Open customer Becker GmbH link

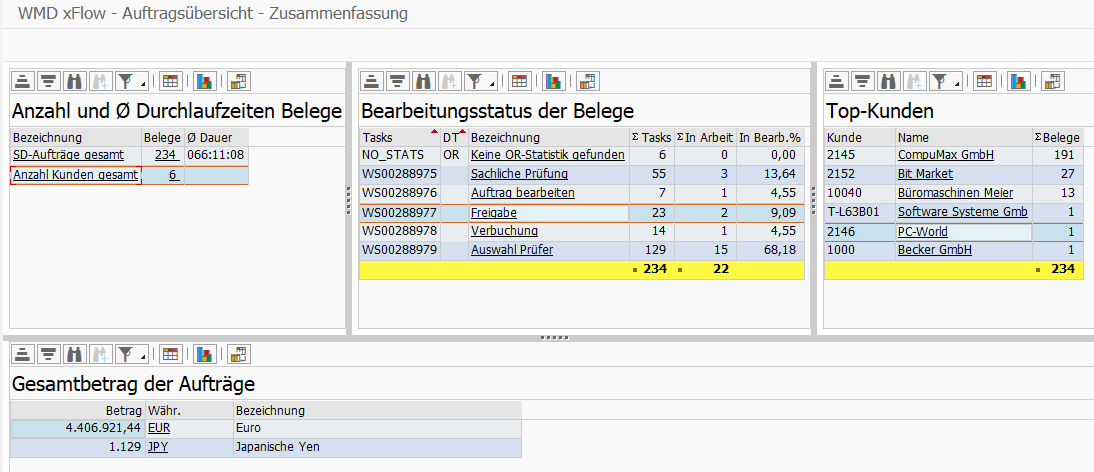click(x=935, y=250)
